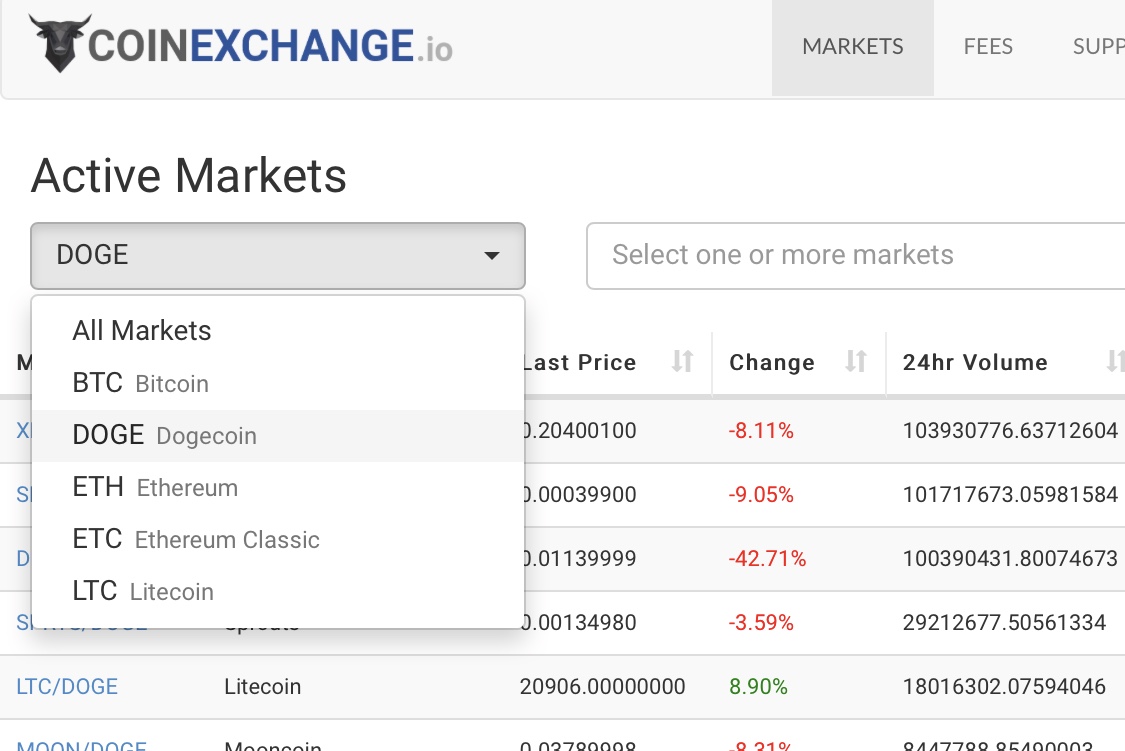This screenshot has height=751, width=1125.
Task: Click the Change header text
Action: (772, 362)
